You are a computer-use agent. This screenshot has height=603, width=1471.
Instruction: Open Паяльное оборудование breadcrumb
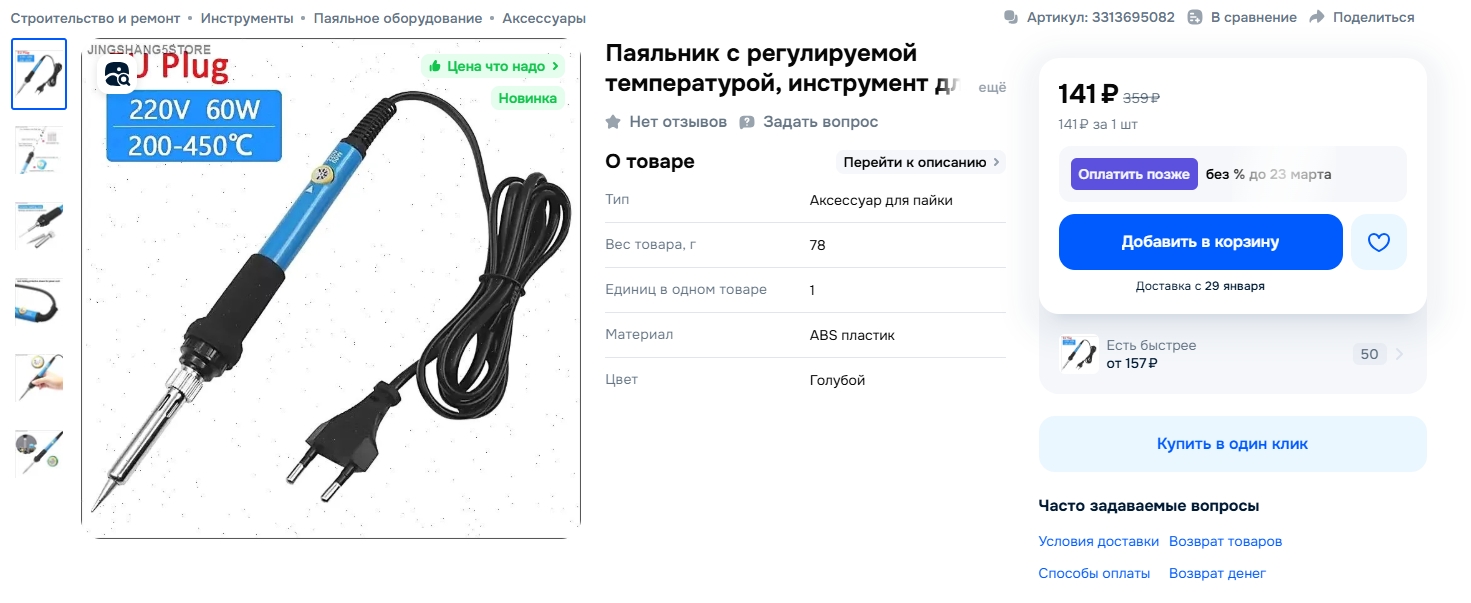click(x=398, y=18)
